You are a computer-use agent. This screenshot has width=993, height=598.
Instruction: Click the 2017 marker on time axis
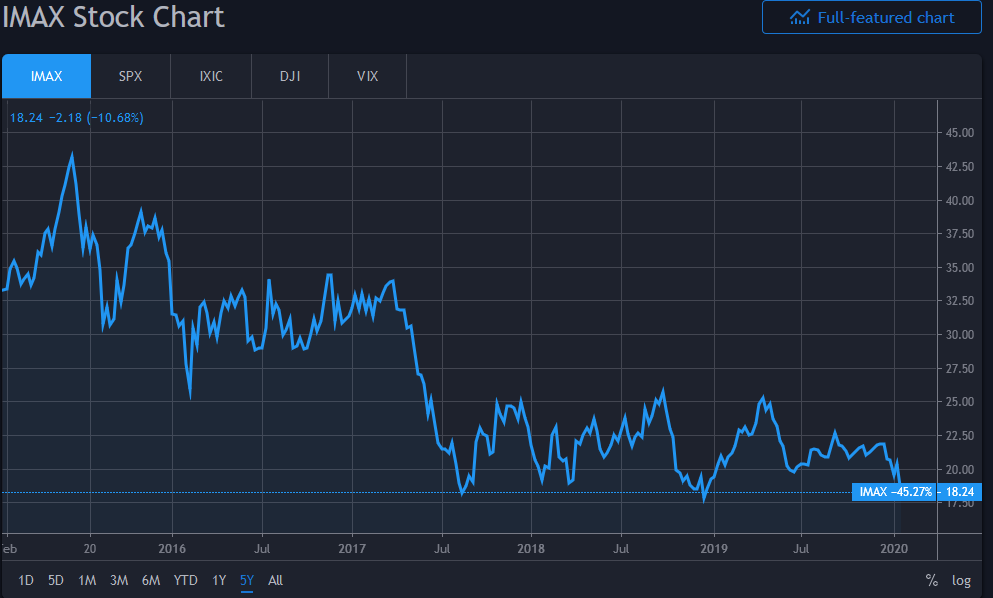pos(352,548)
